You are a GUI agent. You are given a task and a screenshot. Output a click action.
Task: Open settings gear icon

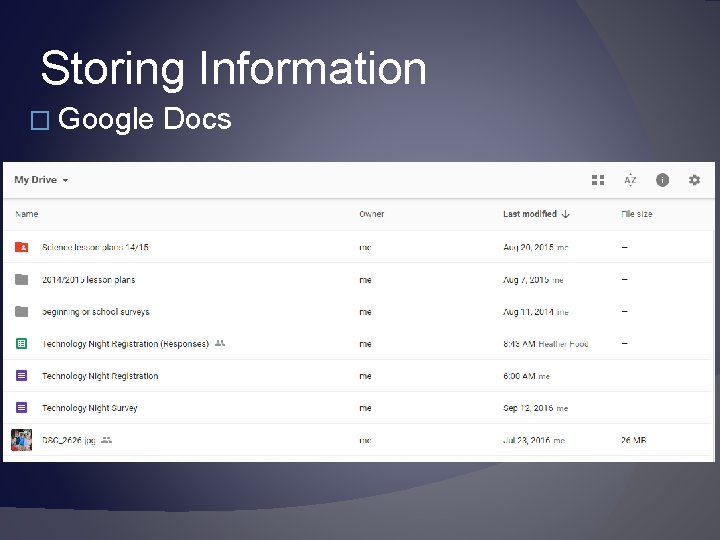click(694, 180)
